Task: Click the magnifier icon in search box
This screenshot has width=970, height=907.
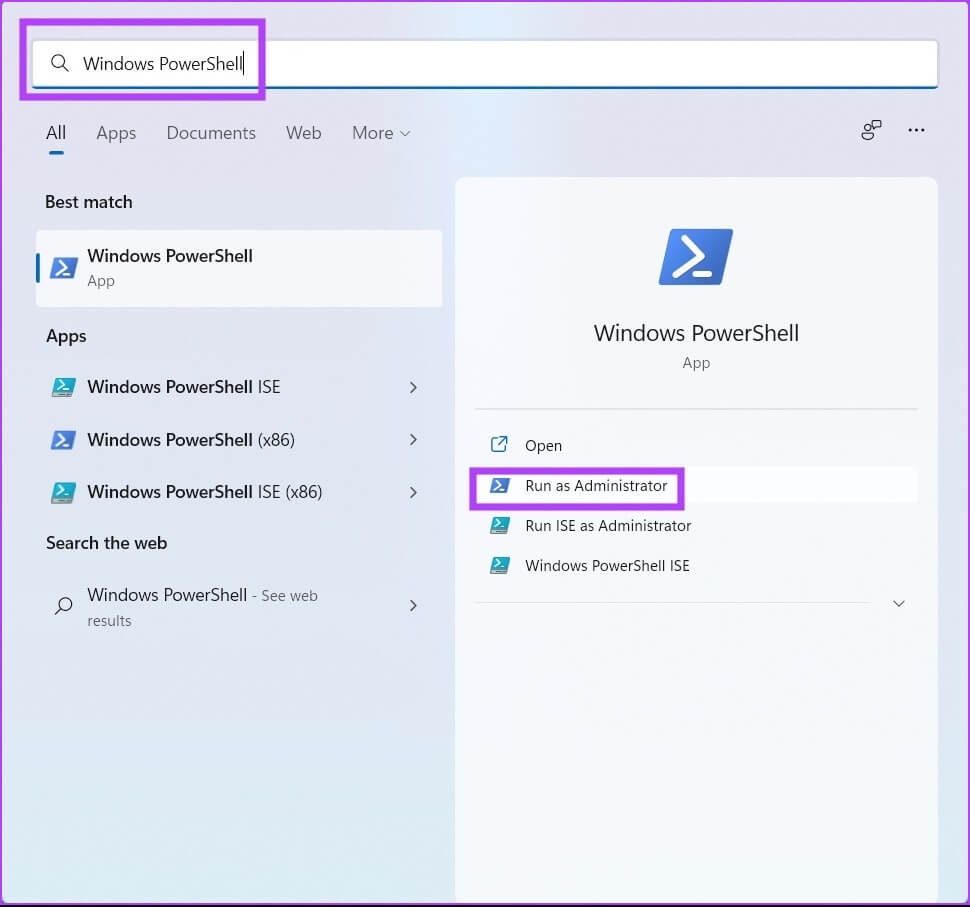Action: [59, 63]
